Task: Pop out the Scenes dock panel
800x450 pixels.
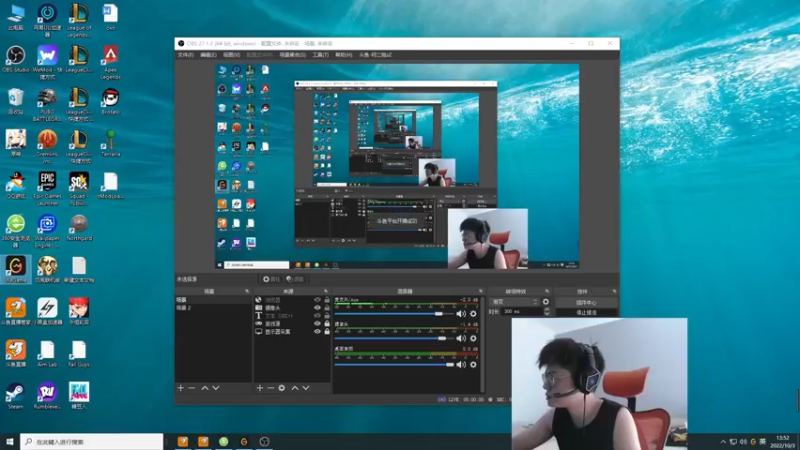Action: coord(247,291)
